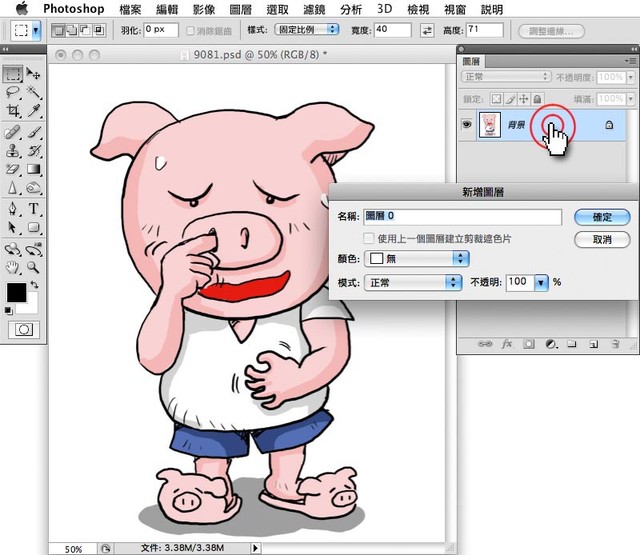Open the layers panel options menu
The height and width of the screenshot is (555, 640).
click(631, 61)
